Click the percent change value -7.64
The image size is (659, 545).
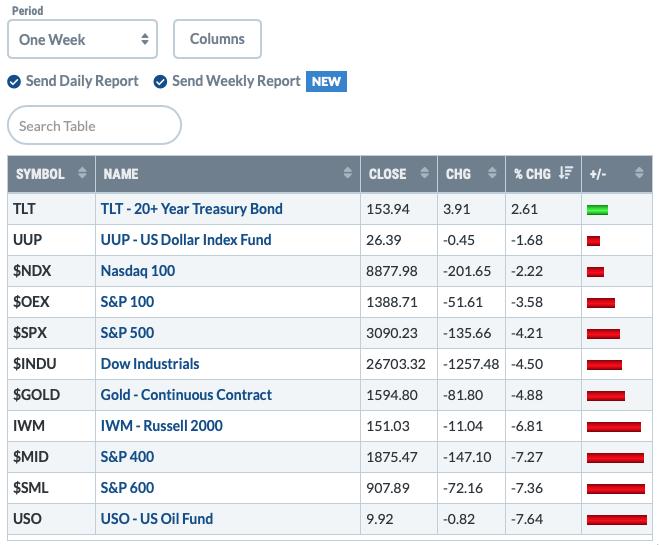click(527, 520)
